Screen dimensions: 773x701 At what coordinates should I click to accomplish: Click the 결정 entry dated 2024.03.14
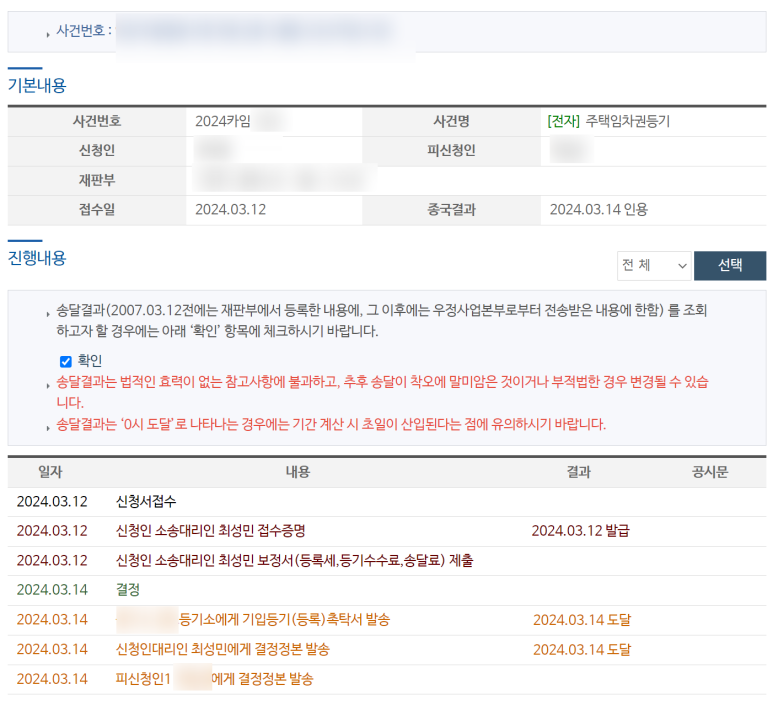point(128,589)
